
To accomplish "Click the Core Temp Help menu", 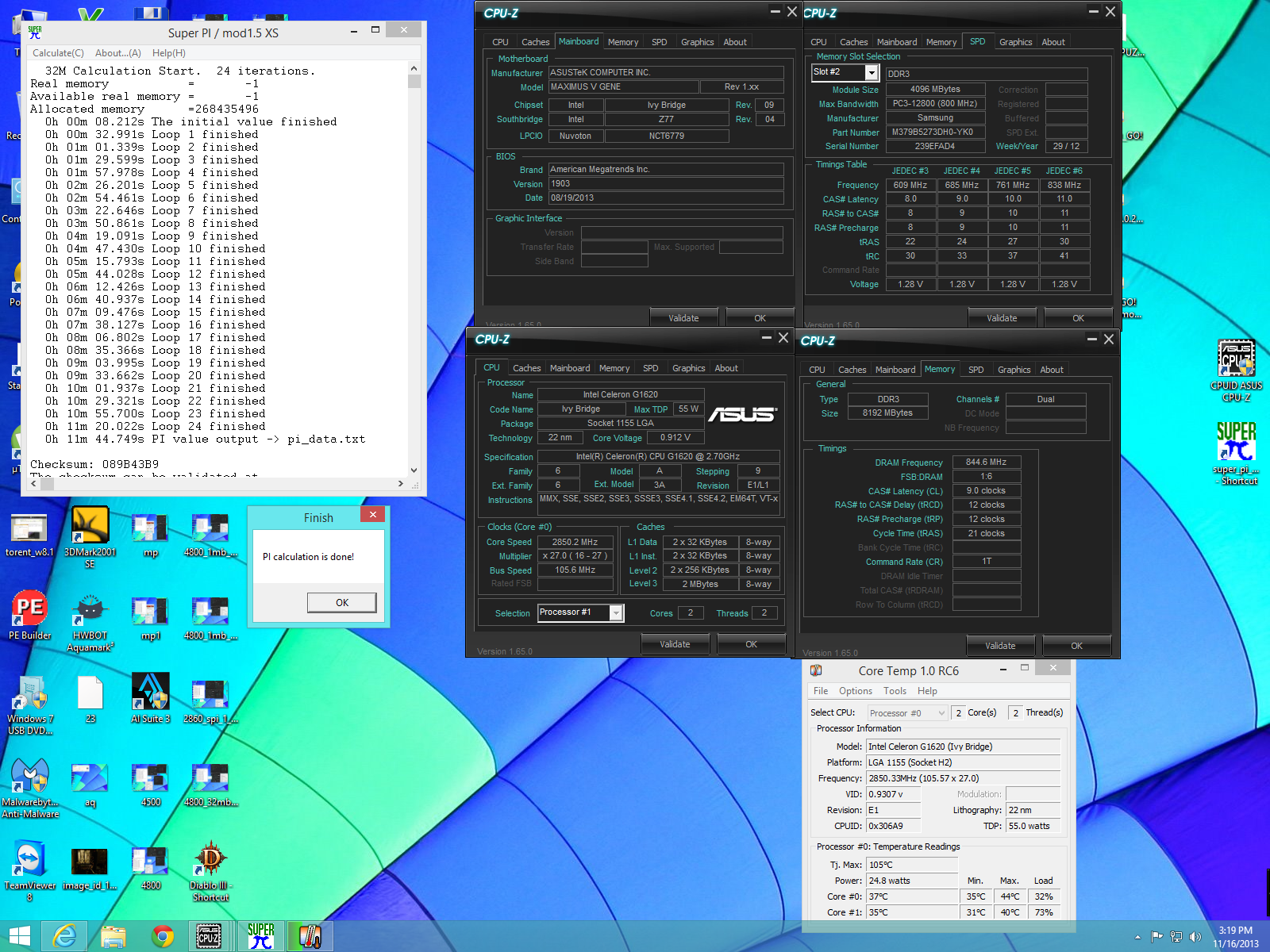I will [x=927, y=691].
